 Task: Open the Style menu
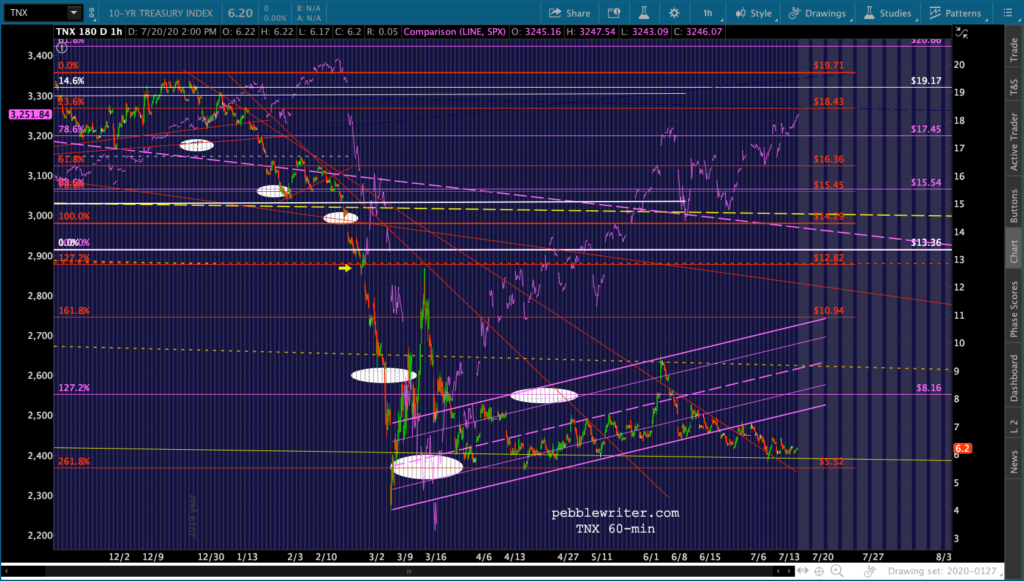(x=754, y=13)
